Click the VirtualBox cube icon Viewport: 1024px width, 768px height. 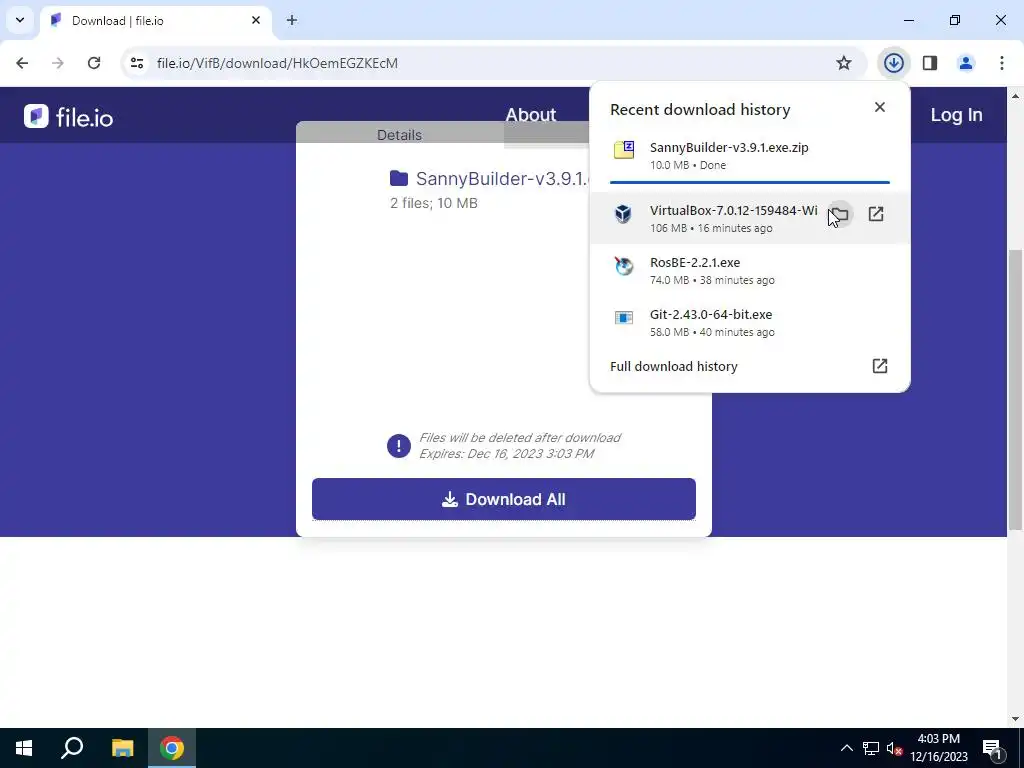[623, 214]
